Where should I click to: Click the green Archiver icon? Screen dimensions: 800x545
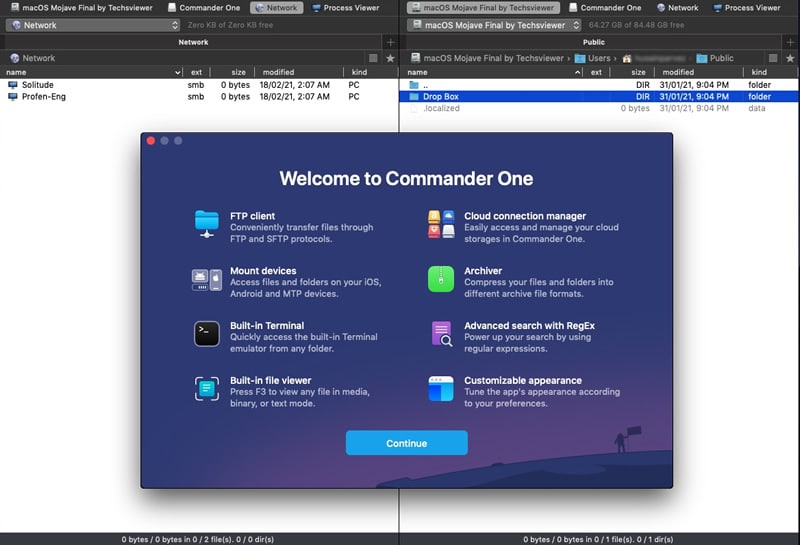tap(441, 279)
